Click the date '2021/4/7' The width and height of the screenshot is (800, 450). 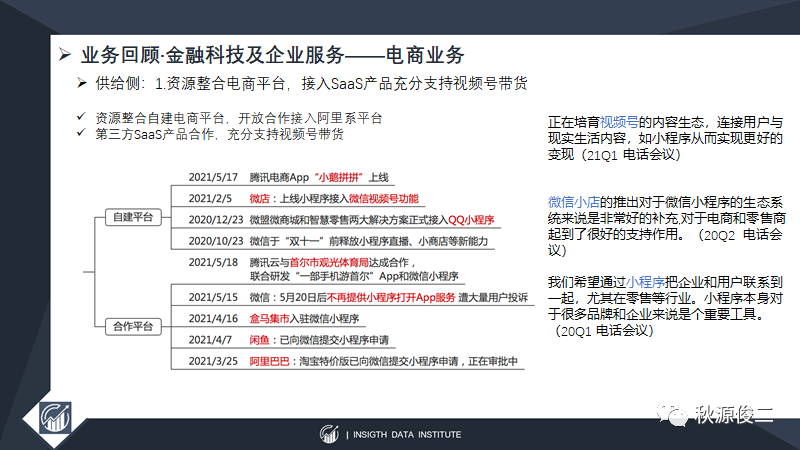click(x=210, y=340)
